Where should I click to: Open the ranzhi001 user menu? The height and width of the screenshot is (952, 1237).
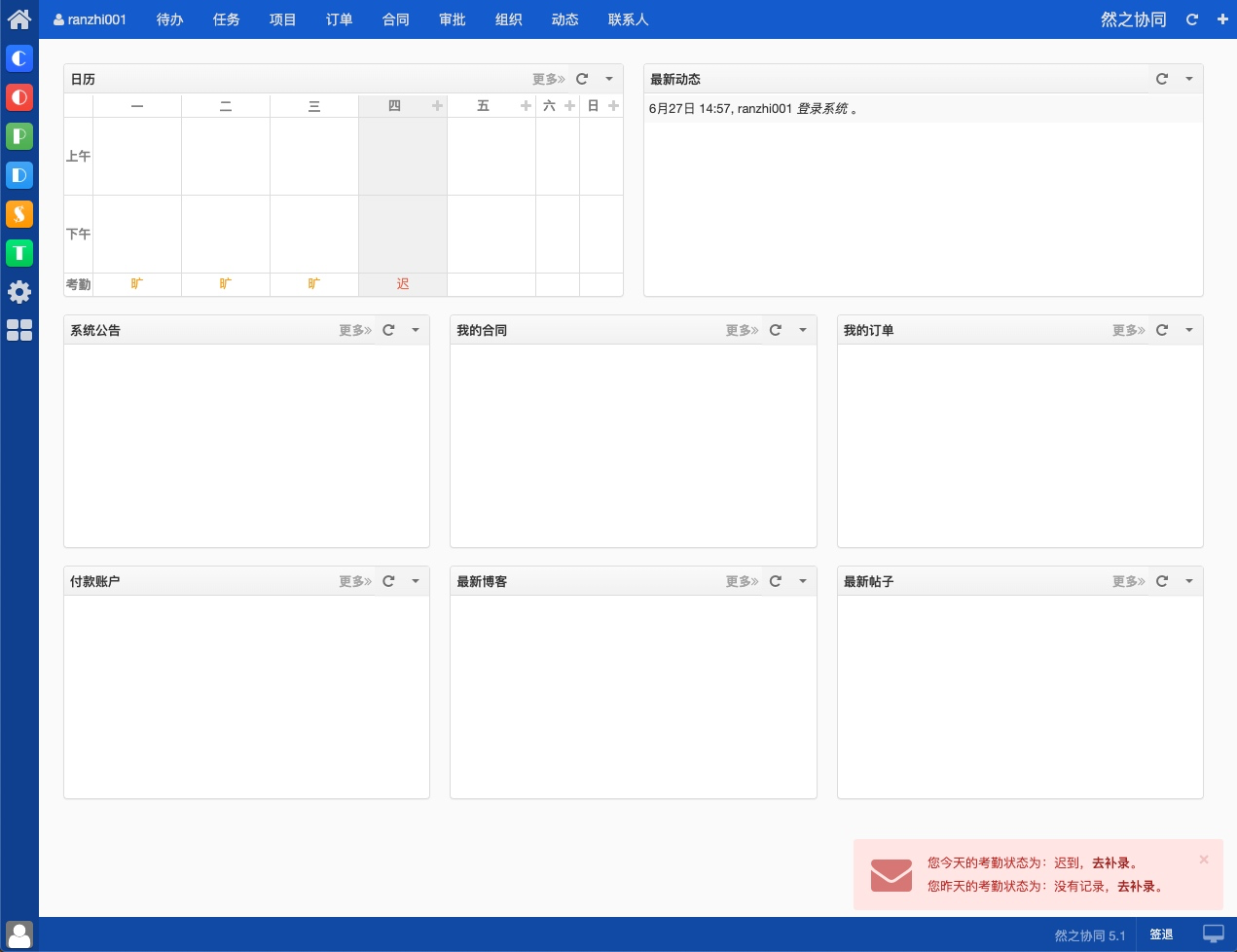[x=90, y=19]
